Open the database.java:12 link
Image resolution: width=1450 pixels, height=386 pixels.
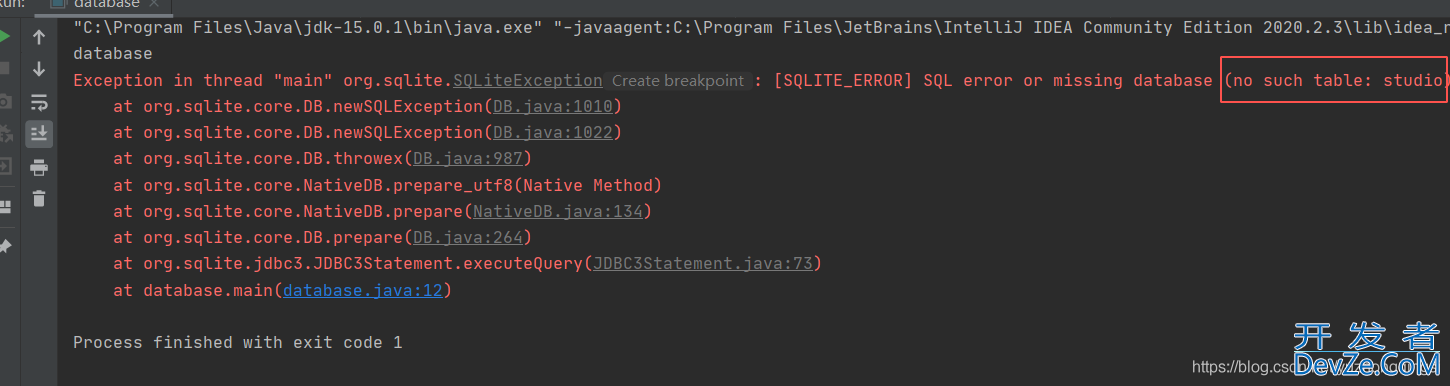point(363,291)
